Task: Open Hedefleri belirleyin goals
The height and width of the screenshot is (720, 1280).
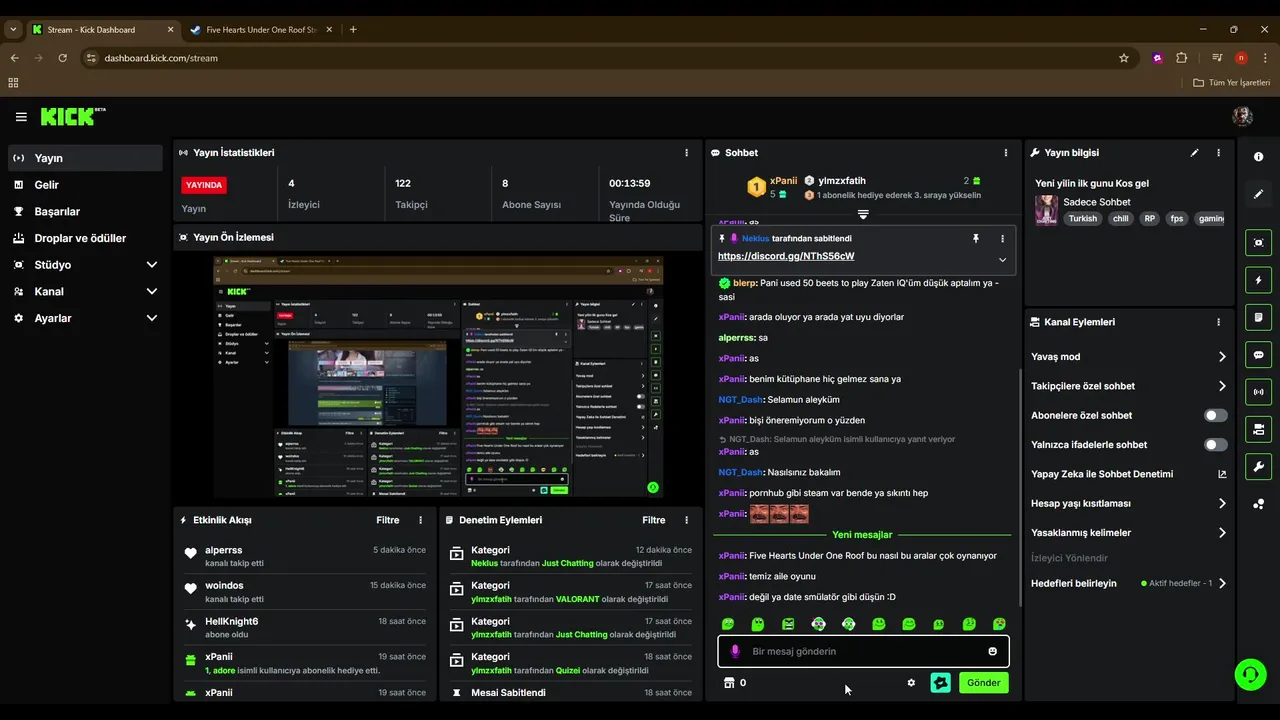Action: [x=1129, y=583]
